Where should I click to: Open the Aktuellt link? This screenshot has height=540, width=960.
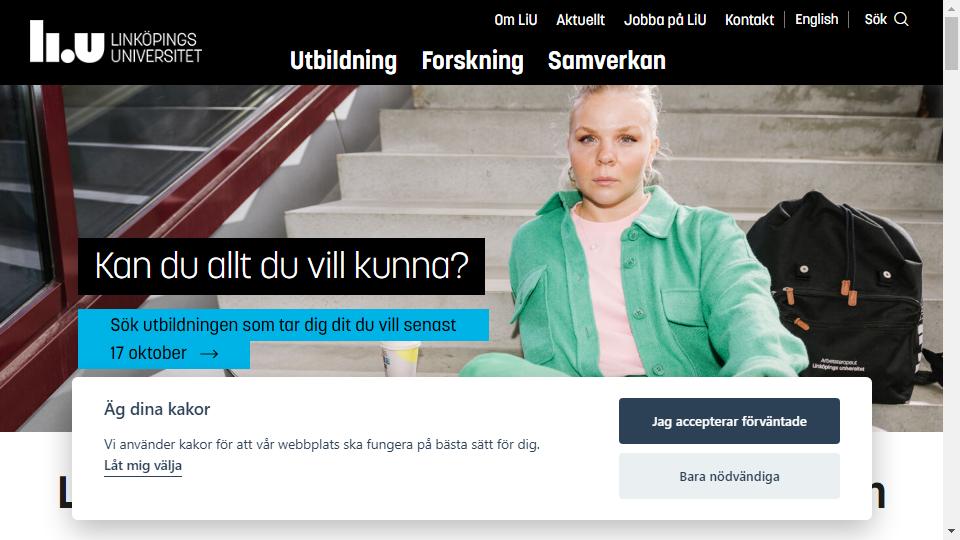[x=580, y=20]
